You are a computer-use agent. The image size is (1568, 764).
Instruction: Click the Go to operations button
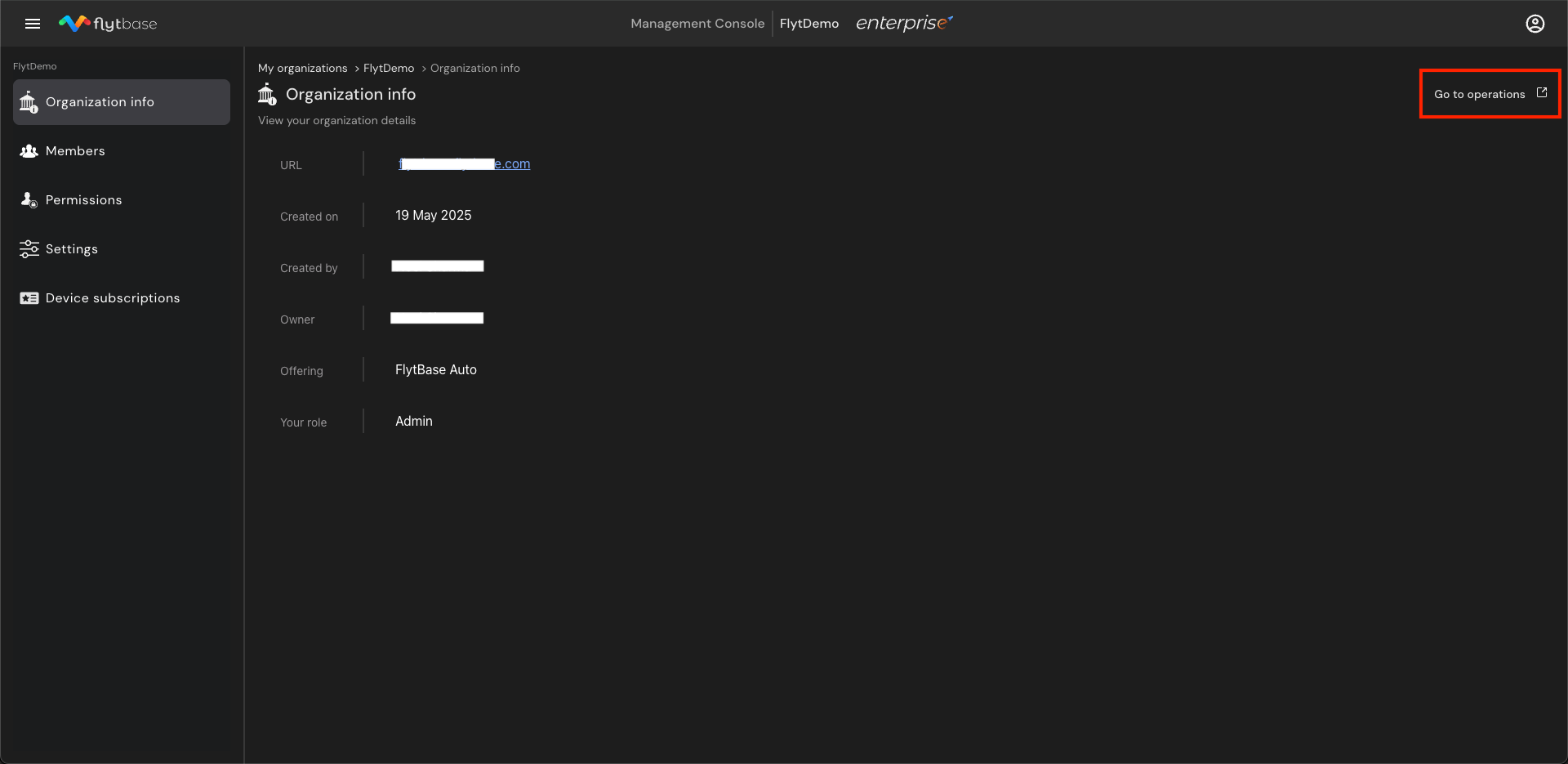click(1490, 94)
